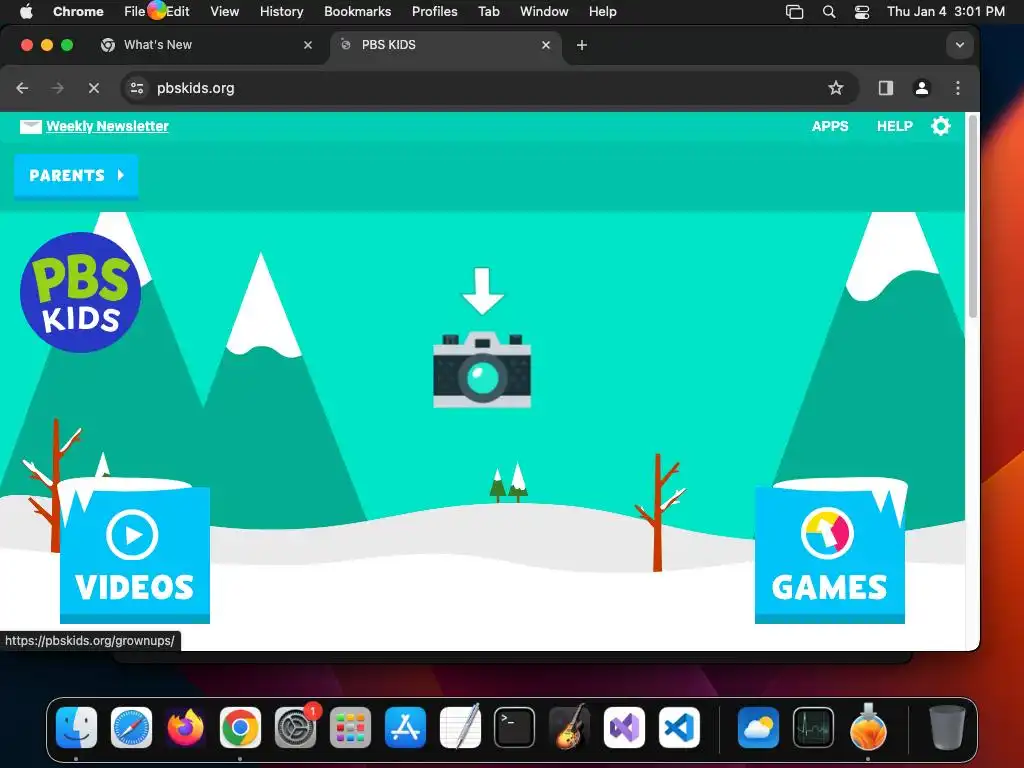Open the PARENTS section button
This screenshot has height=768, width=1024.
tap(76, 175)
